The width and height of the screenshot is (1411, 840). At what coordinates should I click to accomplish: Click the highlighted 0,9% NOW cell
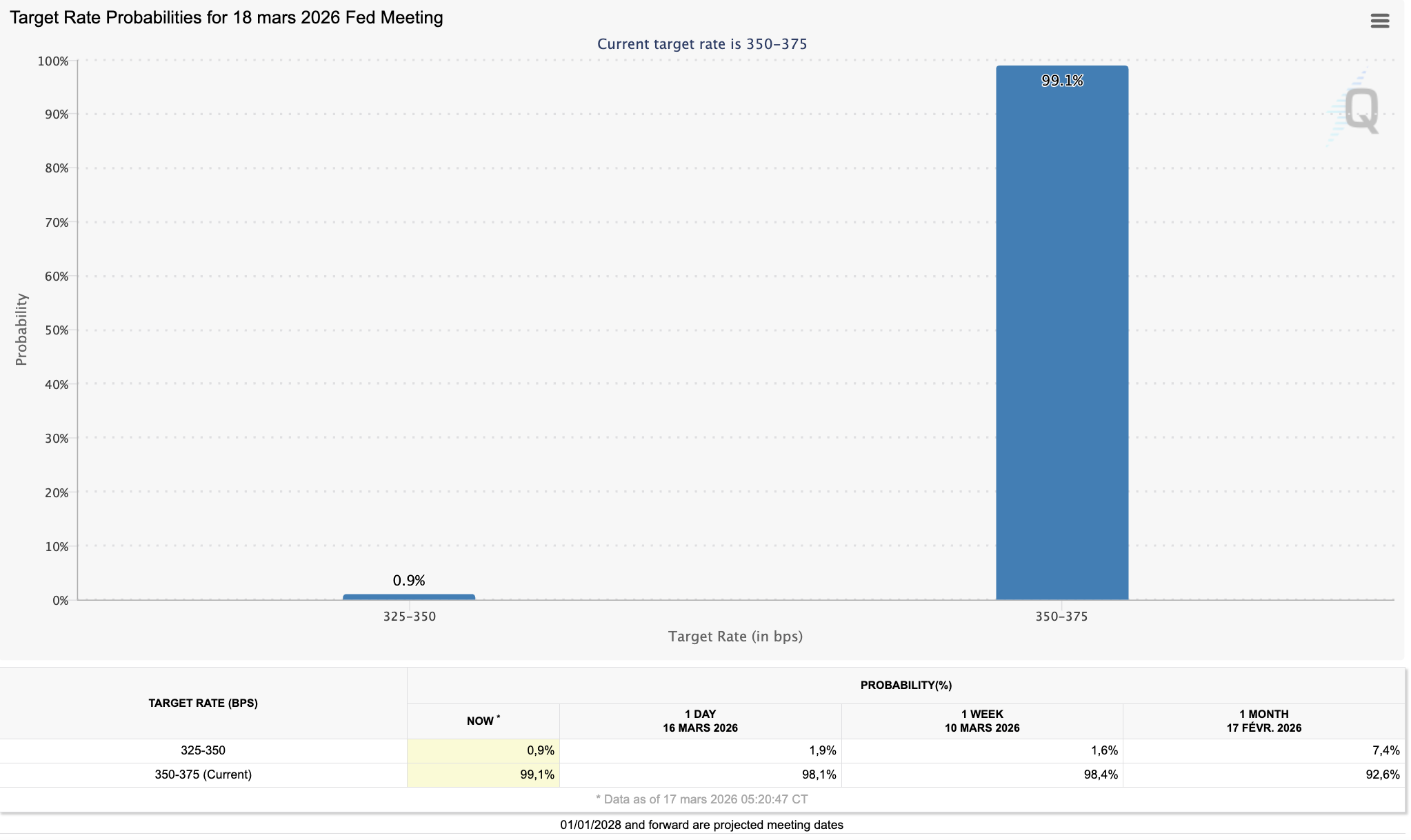pyautogui.click(x=483, y=750)
